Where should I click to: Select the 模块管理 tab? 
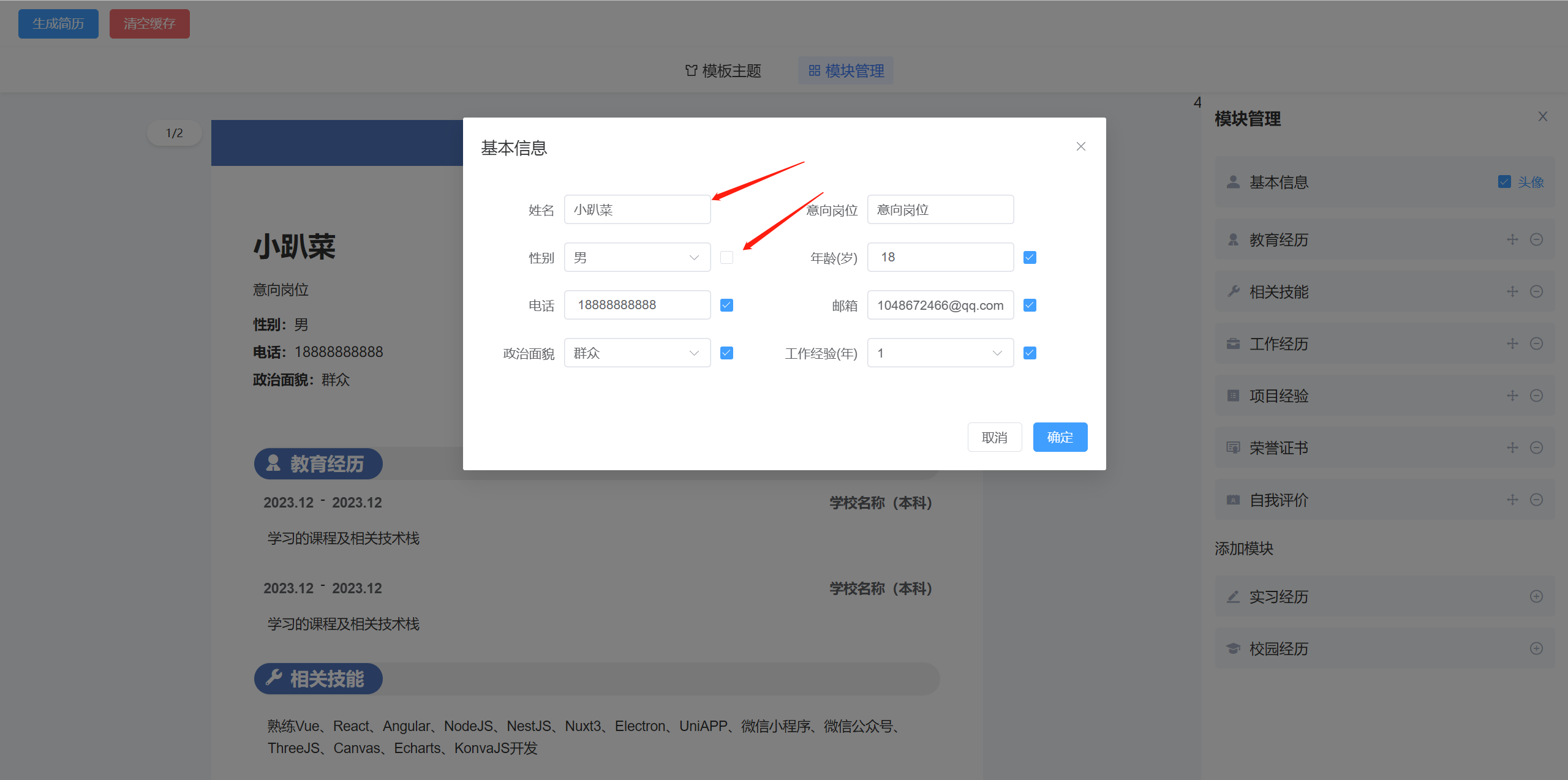(x=846, y=71)
